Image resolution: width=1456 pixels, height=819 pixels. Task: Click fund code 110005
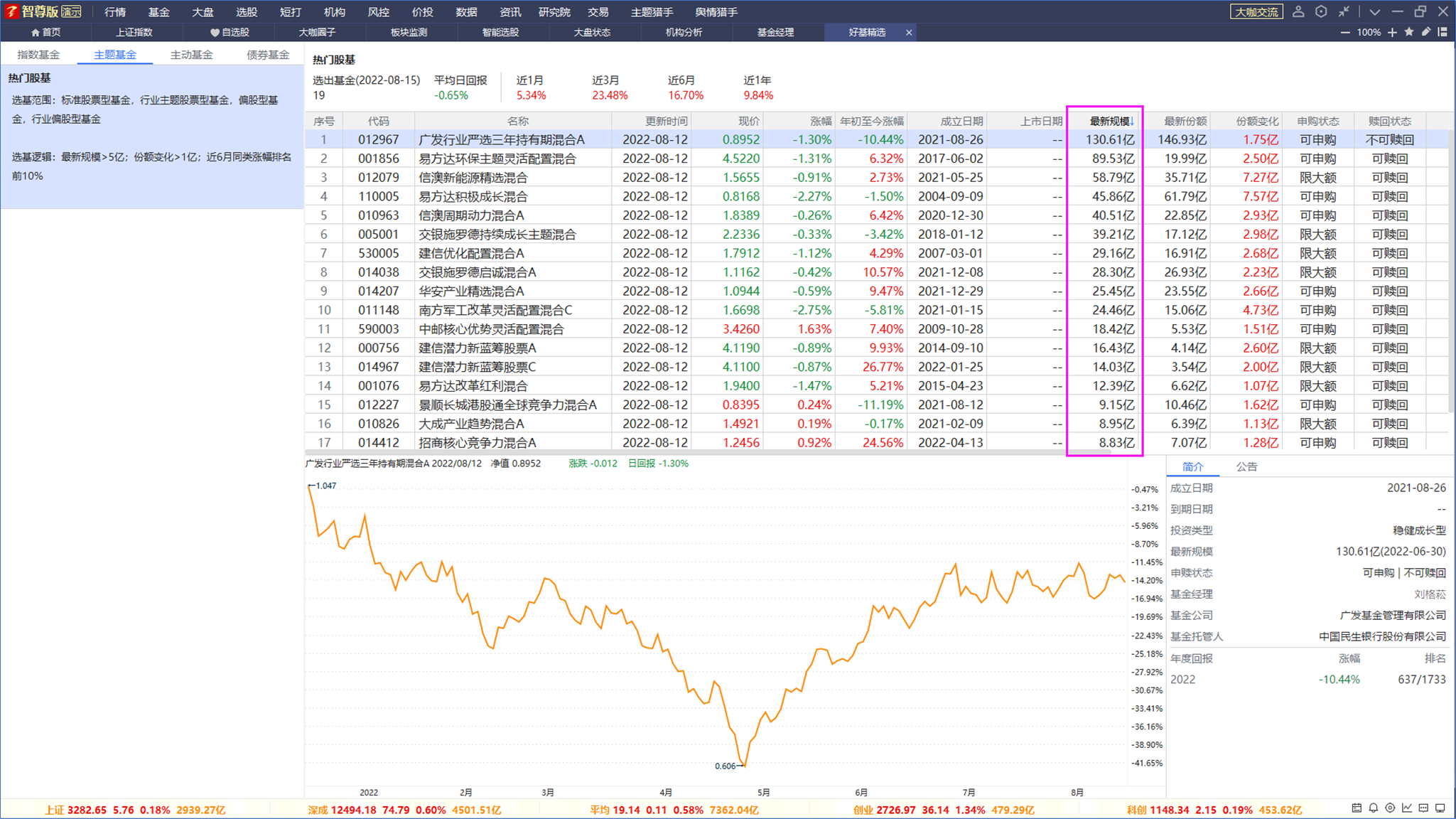click(378, 197)
